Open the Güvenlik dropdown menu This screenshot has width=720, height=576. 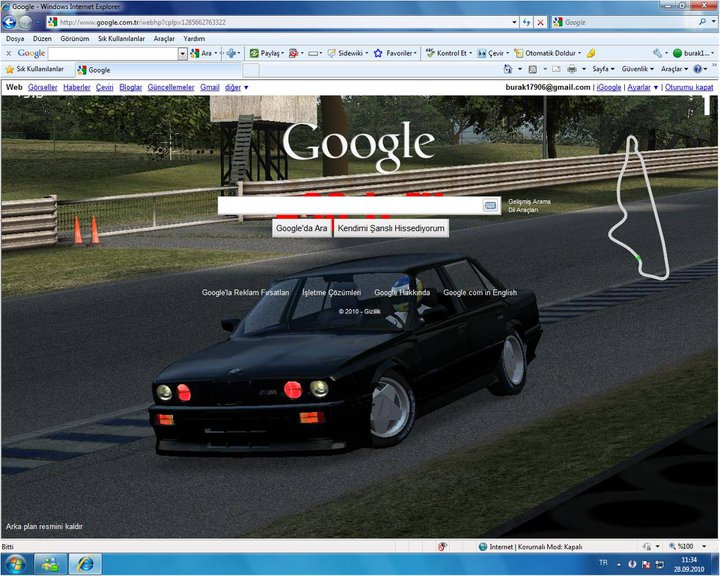637,69
